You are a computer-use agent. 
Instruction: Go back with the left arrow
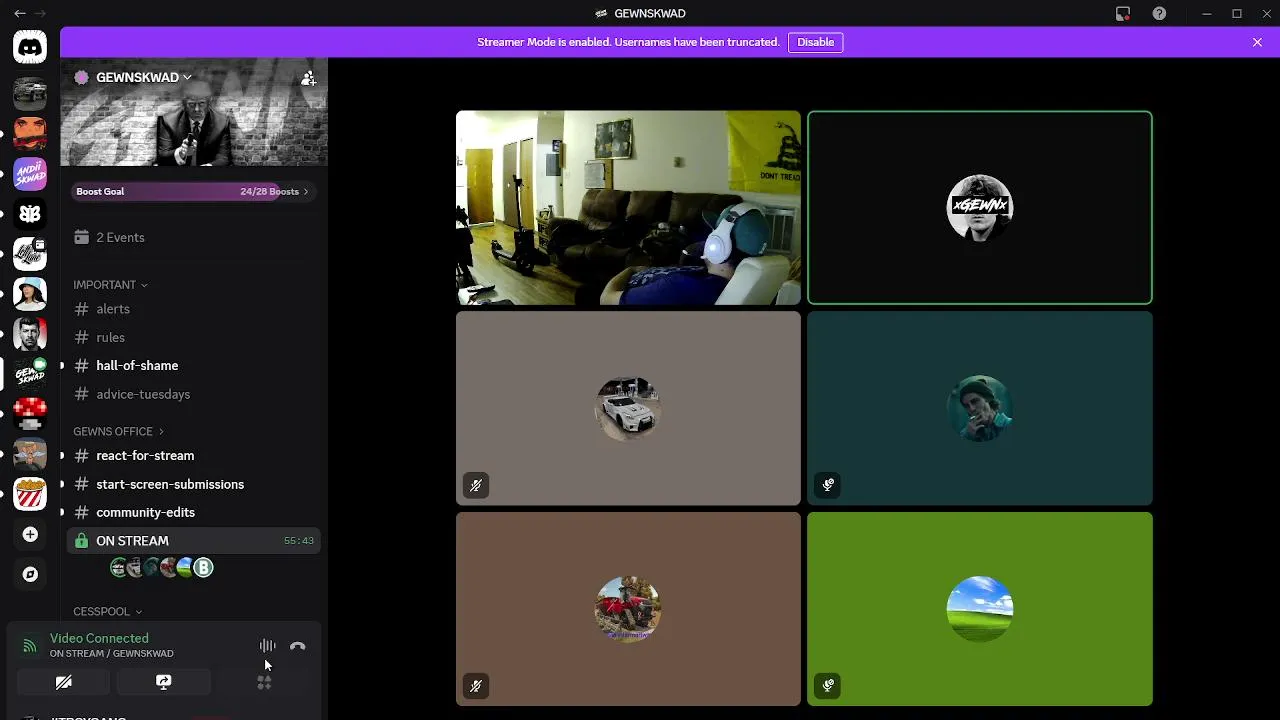click(x=19, y=13)
